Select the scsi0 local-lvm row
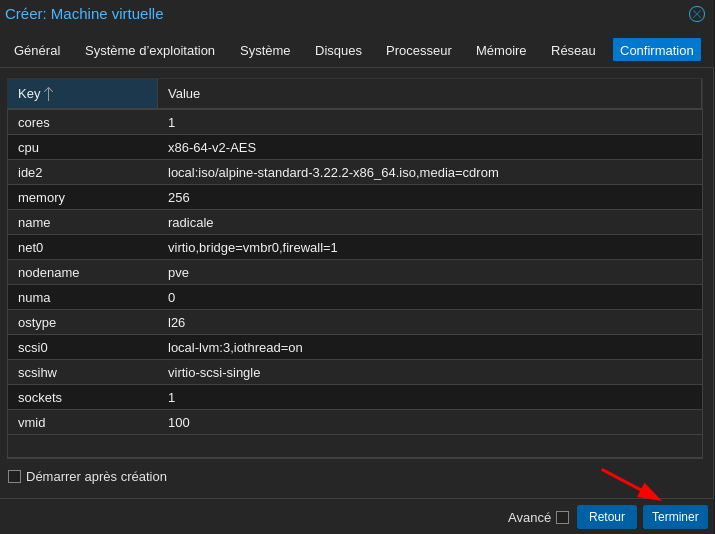Viewport: 715px width, 534px height. [x=354, y=347]
